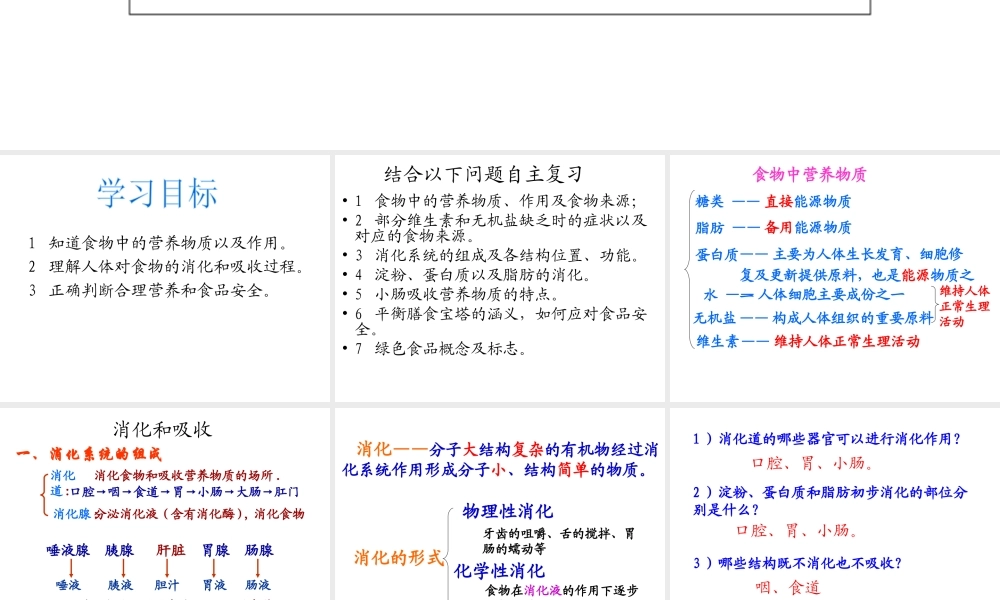Screen dimensions: 1000x600
Task: Click objective line '3 正确判断合理营养和食品安全'
Action: tap(151, 291)
